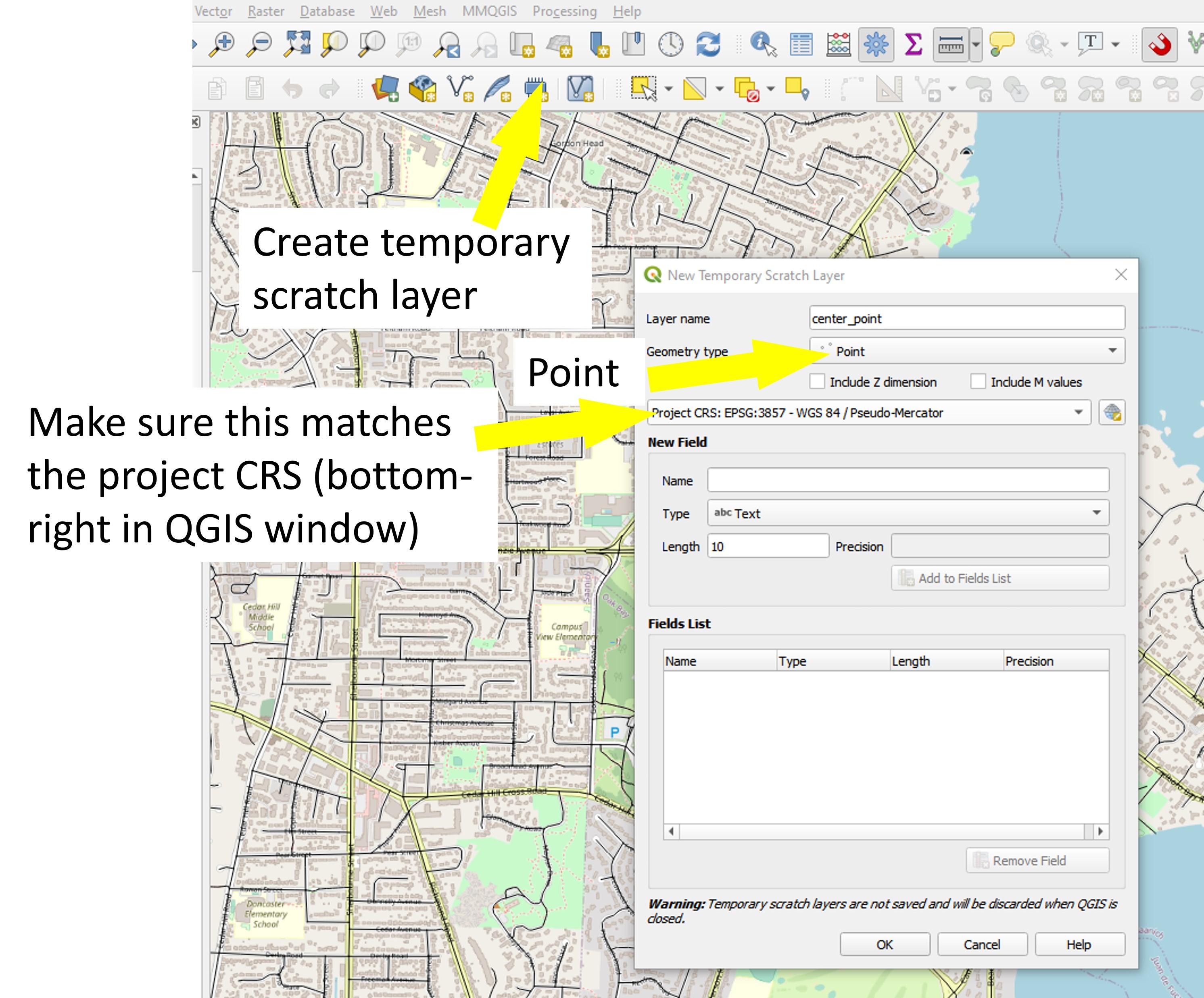1204x998 pixels.
Task: Click the CRS selector globe button
Action: (1112, 412)
